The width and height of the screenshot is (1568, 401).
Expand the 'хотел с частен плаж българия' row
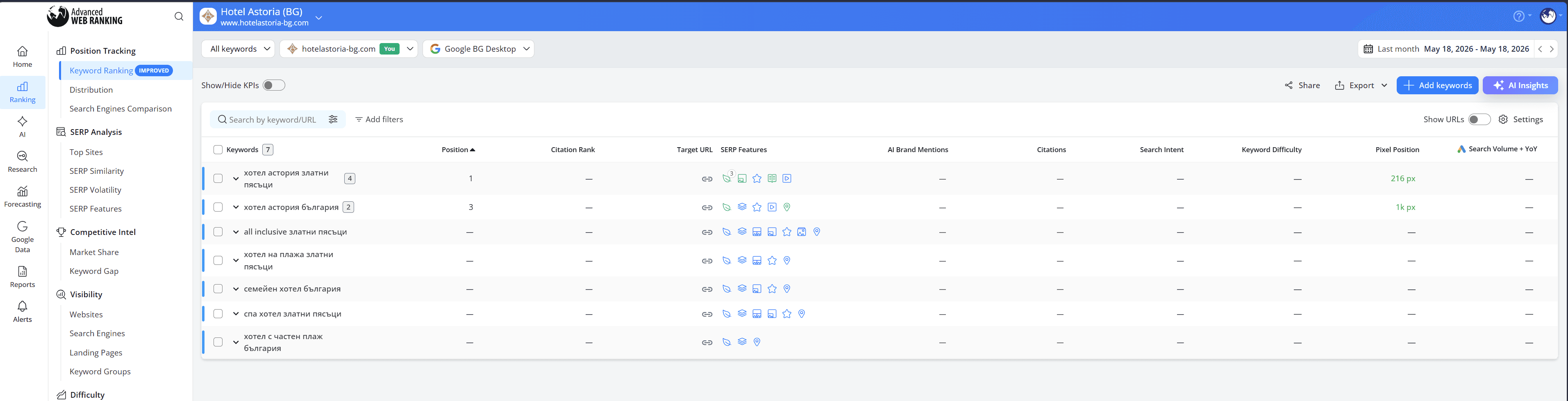click(236, 342)
